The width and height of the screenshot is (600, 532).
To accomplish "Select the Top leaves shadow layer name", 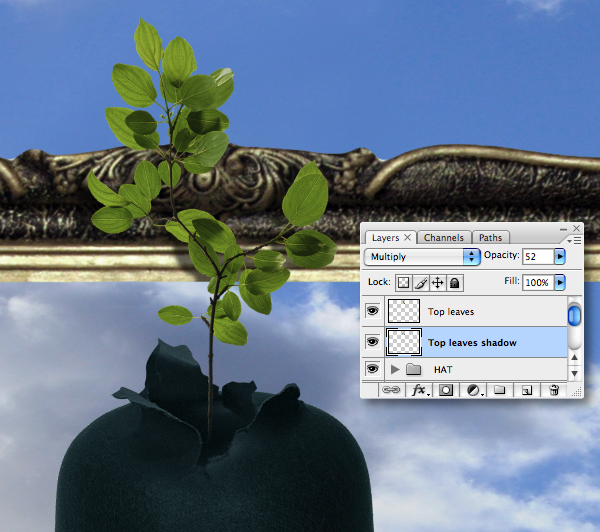I will (472, 343).
